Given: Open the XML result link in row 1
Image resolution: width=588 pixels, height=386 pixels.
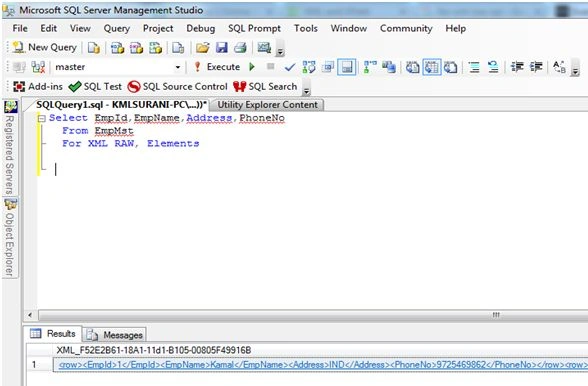Looking at the screenshot, I should (x=322, y=365).
